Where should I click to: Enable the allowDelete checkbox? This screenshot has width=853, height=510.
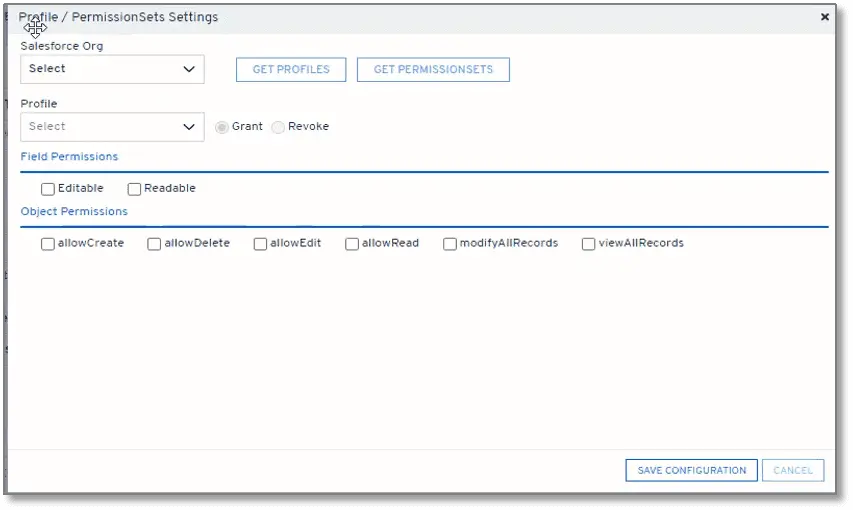point(154,244)
